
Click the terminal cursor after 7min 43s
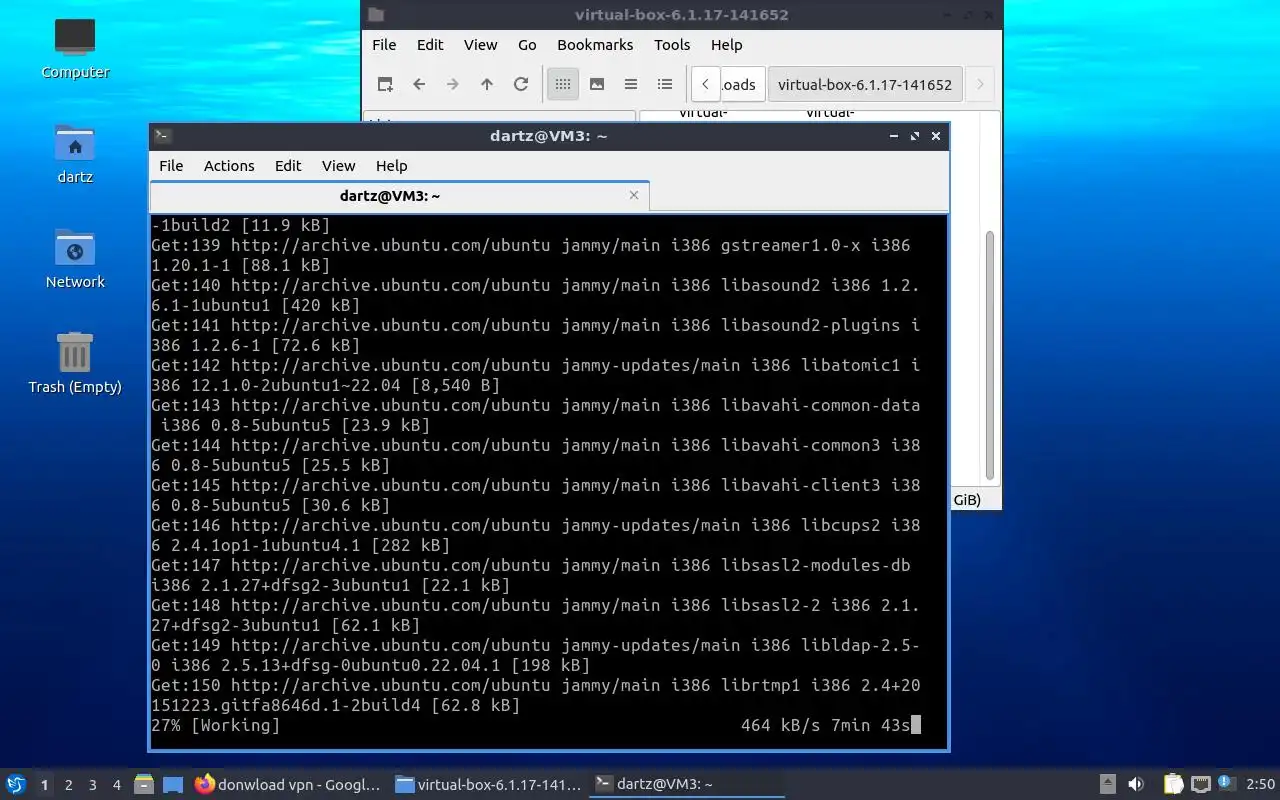pyautogui.click(x=915, y=725)
